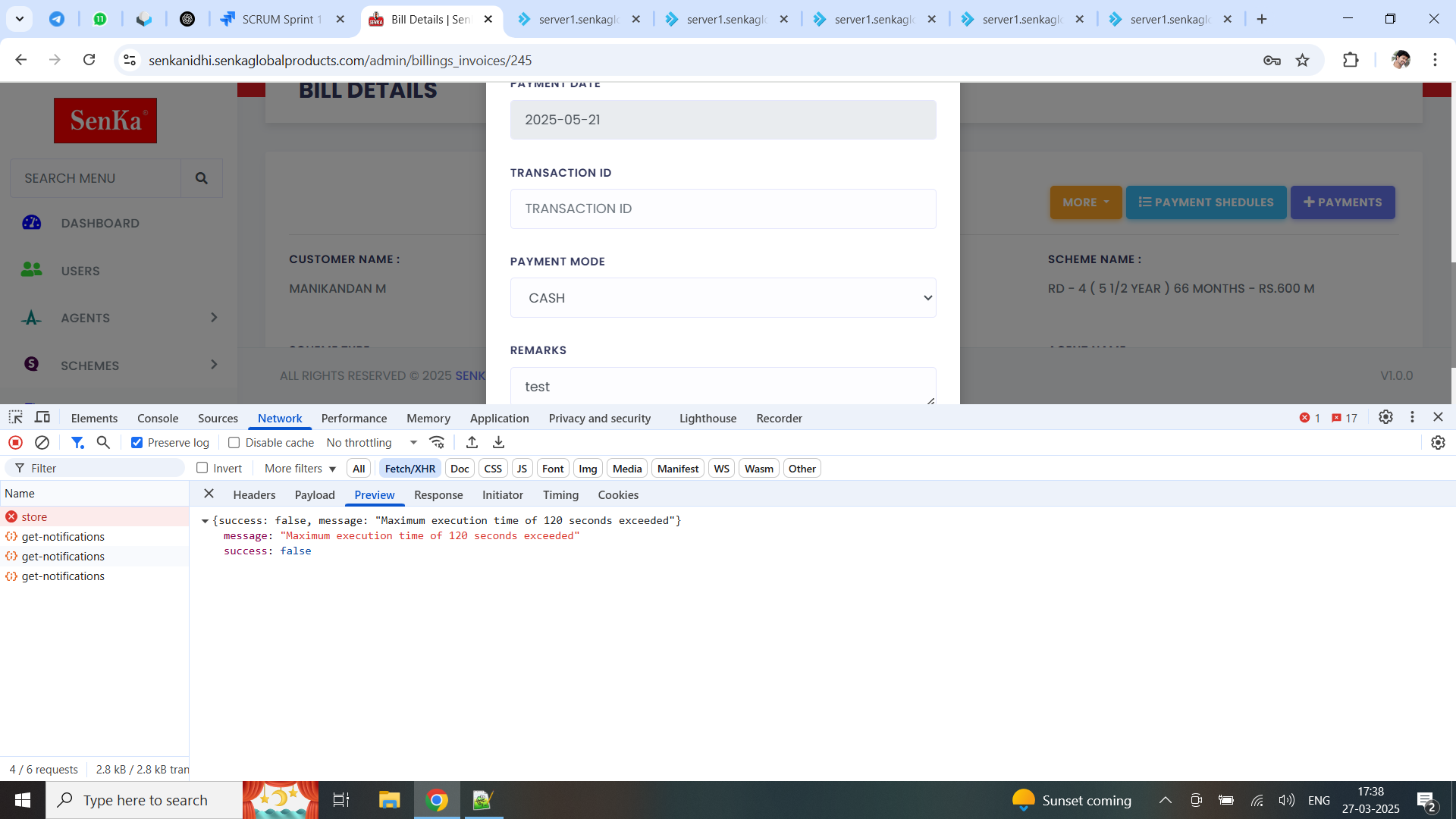1456x819 pixels.
Task: Toggle the device toolbar icon
Action: [x=42, y=418]
